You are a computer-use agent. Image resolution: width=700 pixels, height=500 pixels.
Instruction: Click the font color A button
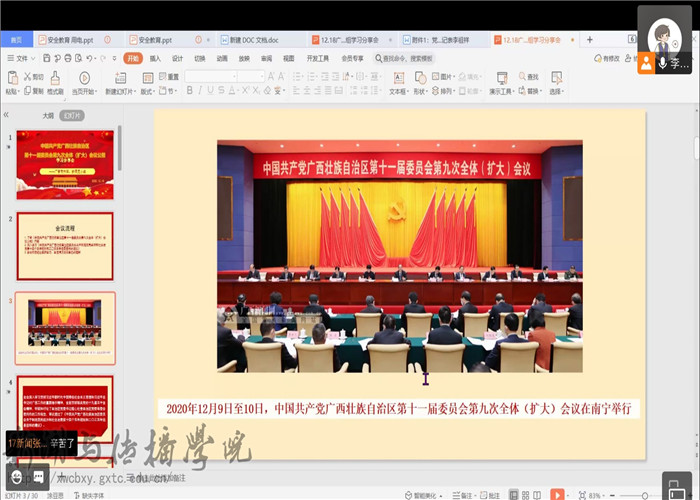coord(232,91)
